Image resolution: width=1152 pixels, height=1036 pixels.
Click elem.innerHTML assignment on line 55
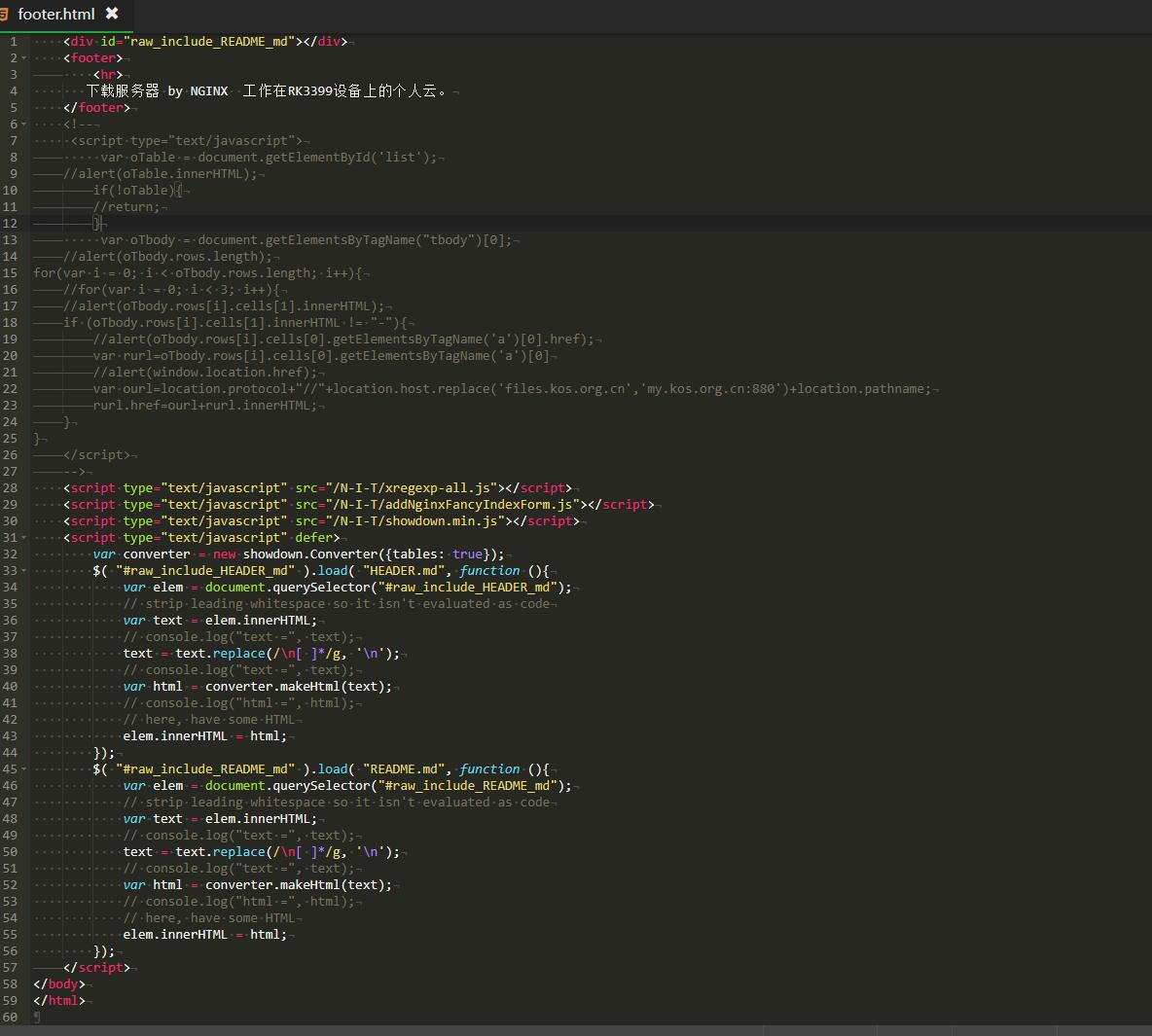click(x=205, y=935)
